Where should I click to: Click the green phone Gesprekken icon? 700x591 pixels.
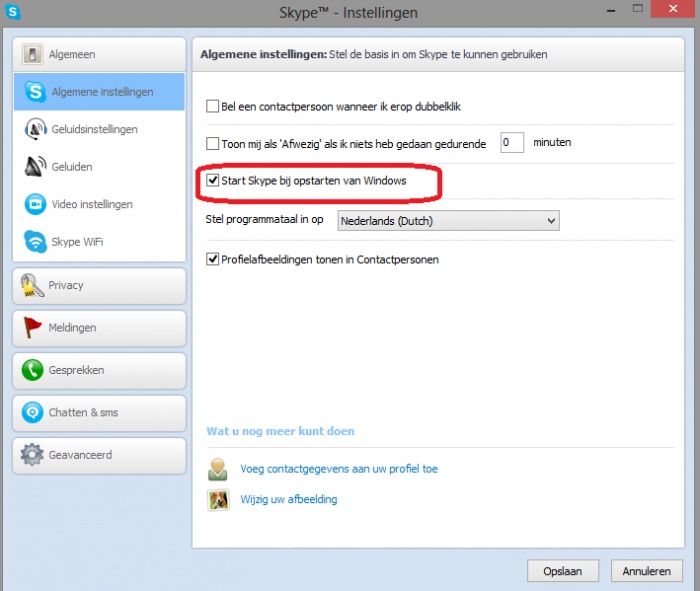pos(32,370)
